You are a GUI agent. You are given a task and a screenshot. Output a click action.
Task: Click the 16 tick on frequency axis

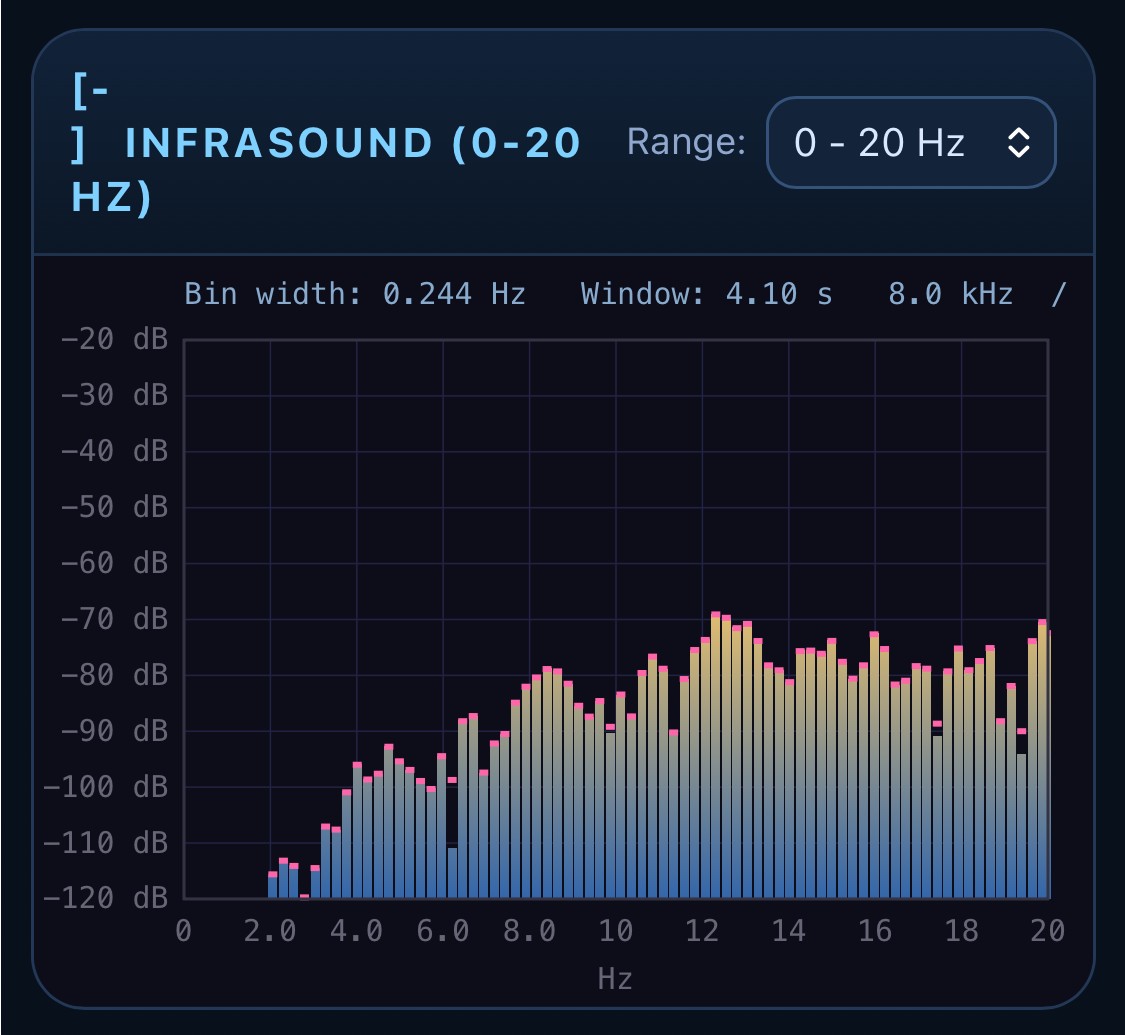coord(875,931)
